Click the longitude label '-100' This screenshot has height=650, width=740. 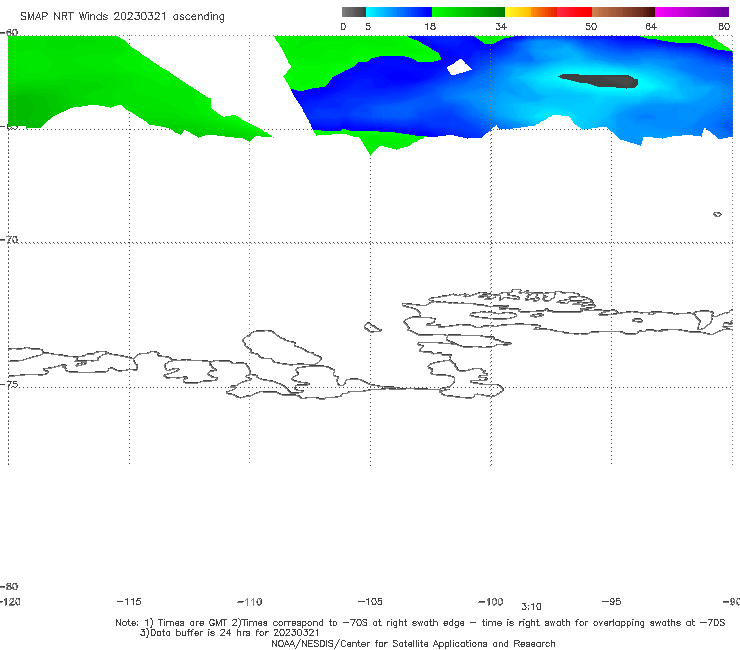(491, 602)
